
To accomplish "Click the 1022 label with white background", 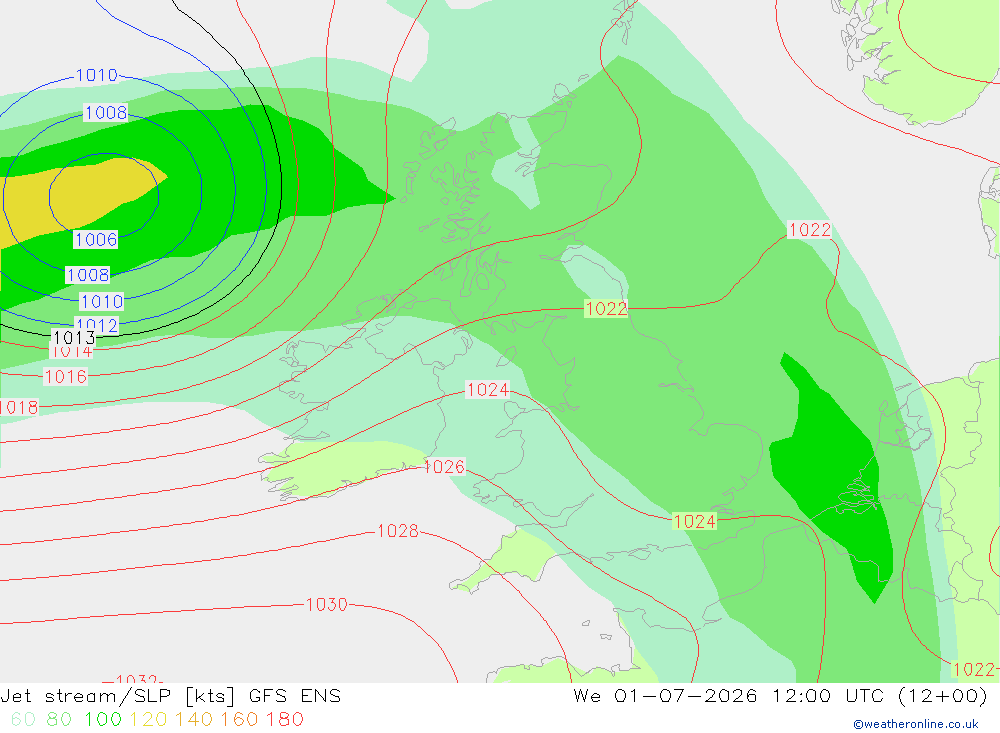I will pyautogui.click(x=810, y=230).
